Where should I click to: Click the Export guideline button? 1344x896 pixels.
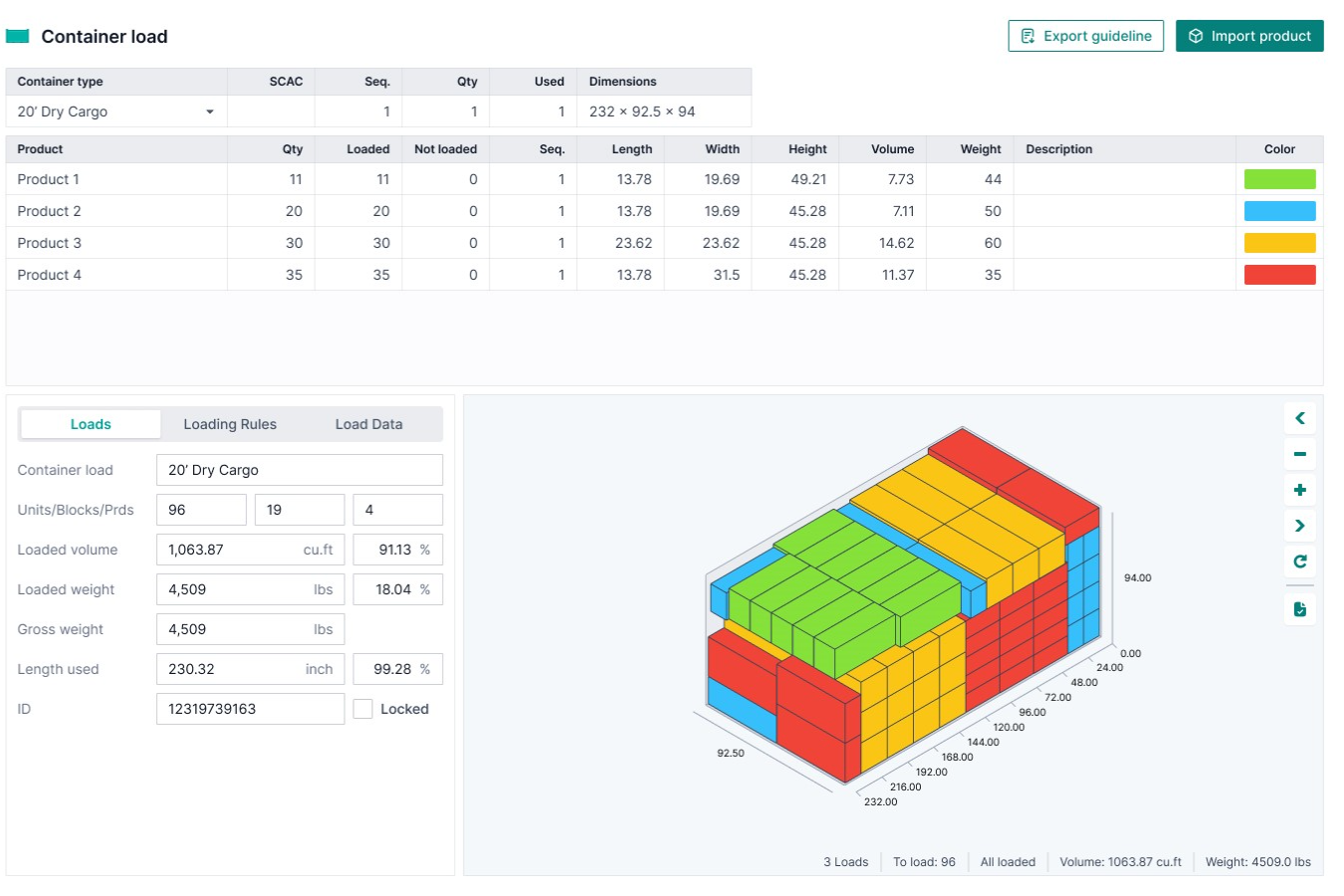(x=1085, y=36)
